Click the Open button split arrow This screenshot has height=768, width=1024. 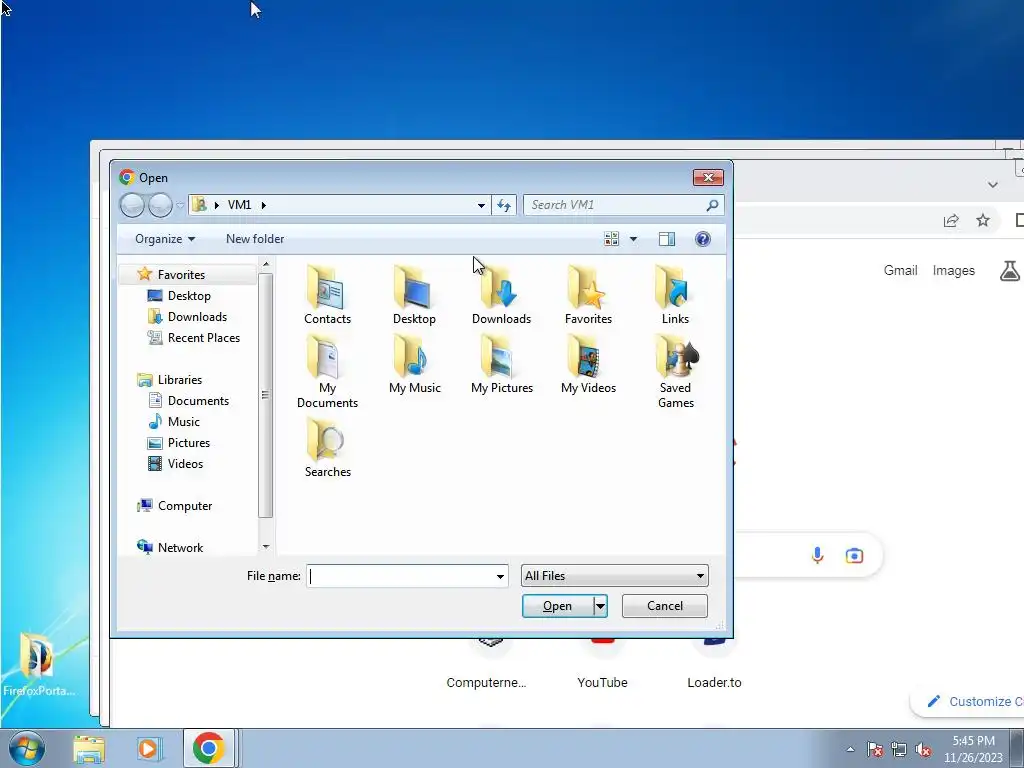click(600, 606)
